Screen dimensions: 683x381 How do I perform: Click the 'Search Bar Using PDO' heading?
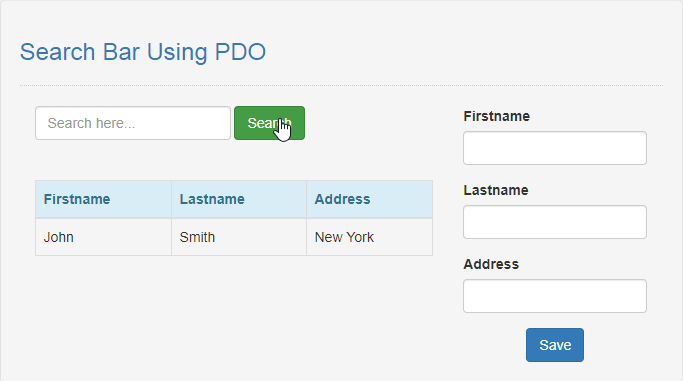tap(143, 52)
